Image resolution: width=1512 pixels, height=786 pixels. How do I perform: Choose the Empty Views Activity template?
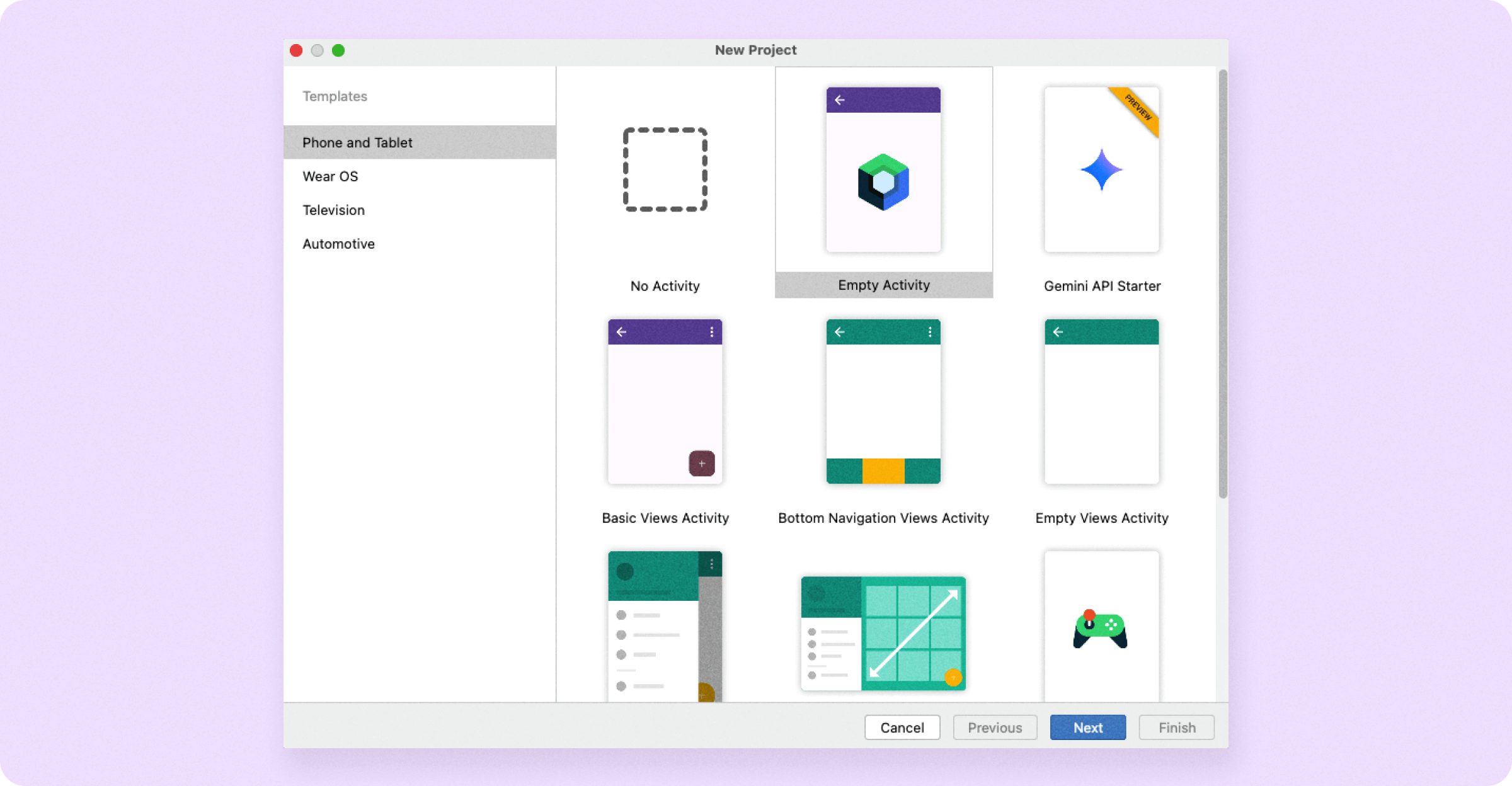pos(1101,403)
